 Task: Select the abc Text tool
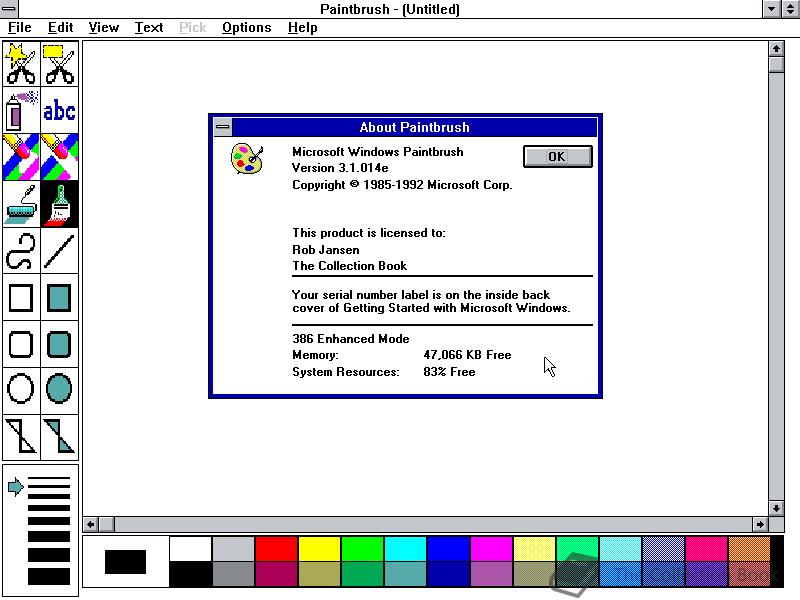(60, 111)
